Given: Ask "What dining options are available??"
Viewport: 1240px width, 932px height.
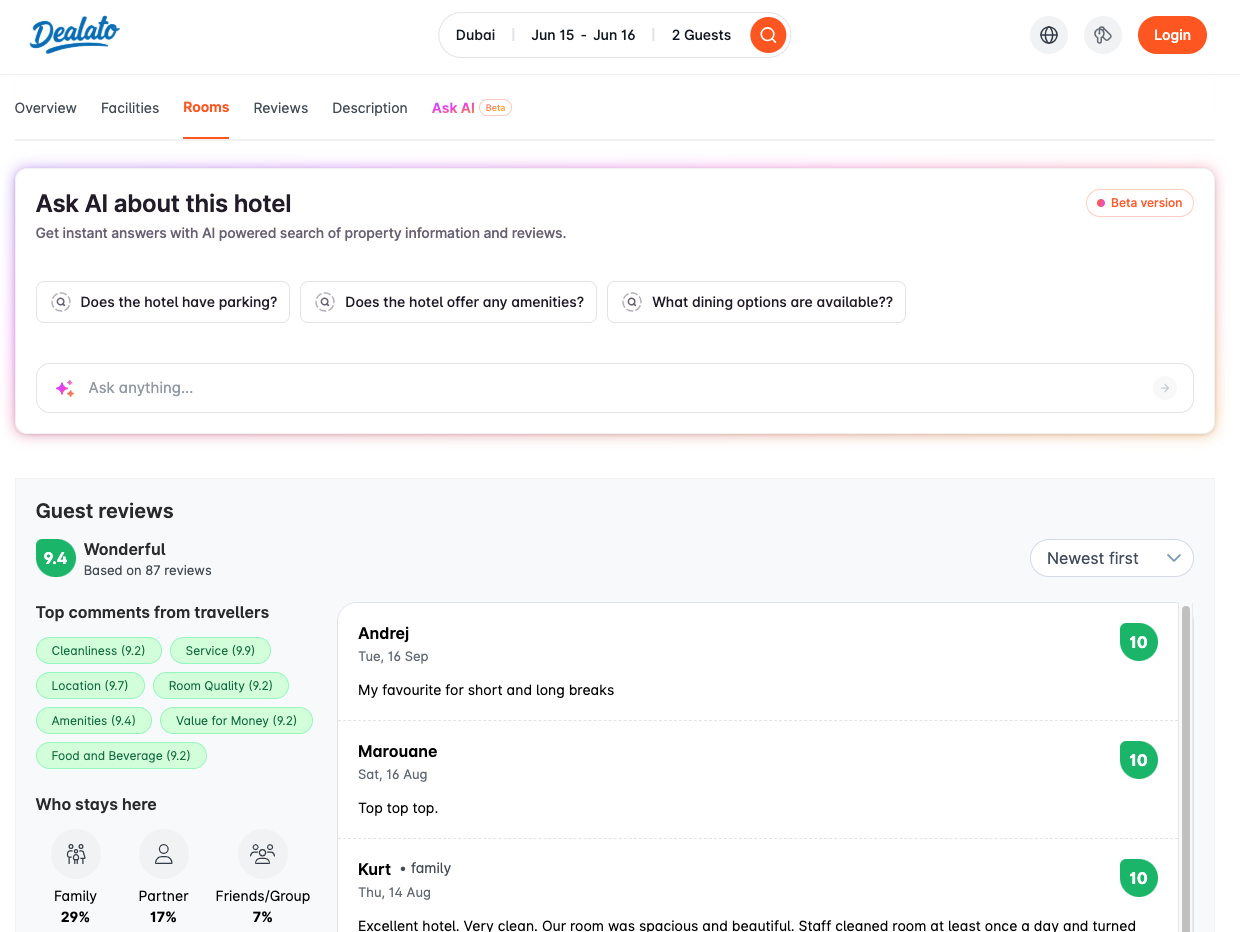Looking at the screenshot, I should (756, 302).
